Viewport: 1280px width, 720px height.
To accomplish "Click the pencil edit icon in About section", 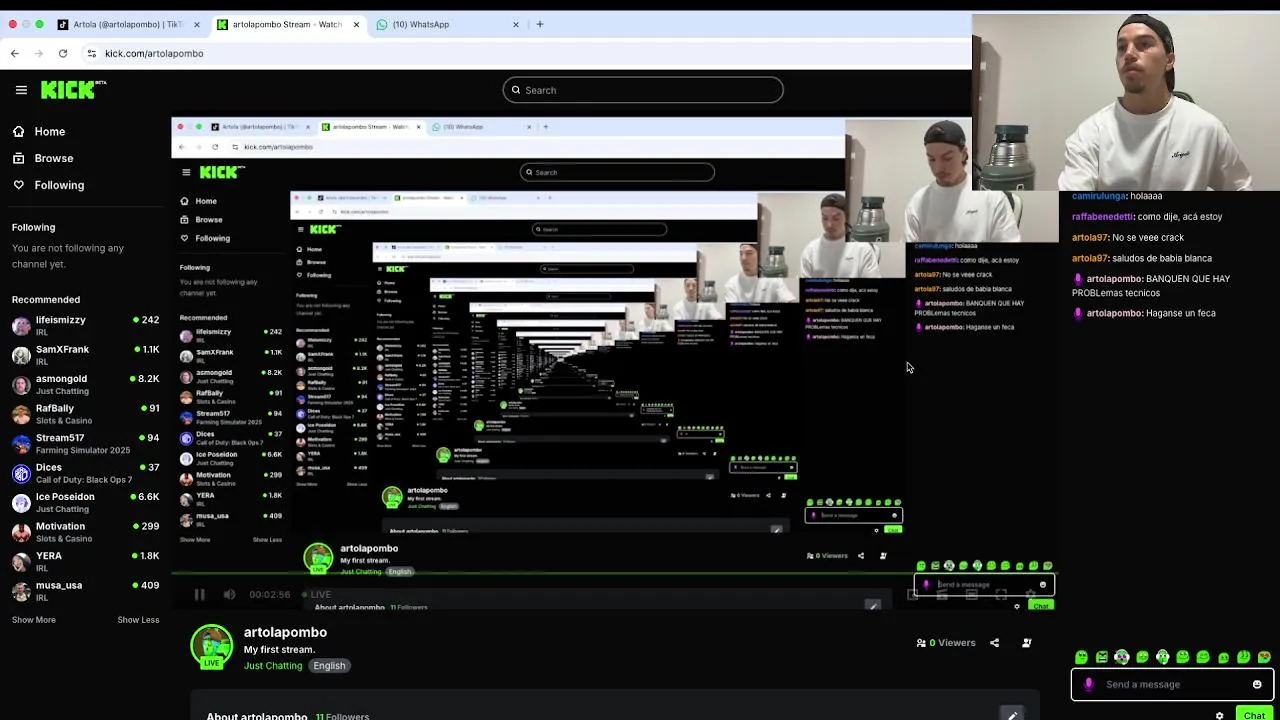I will coord(1013,715).
